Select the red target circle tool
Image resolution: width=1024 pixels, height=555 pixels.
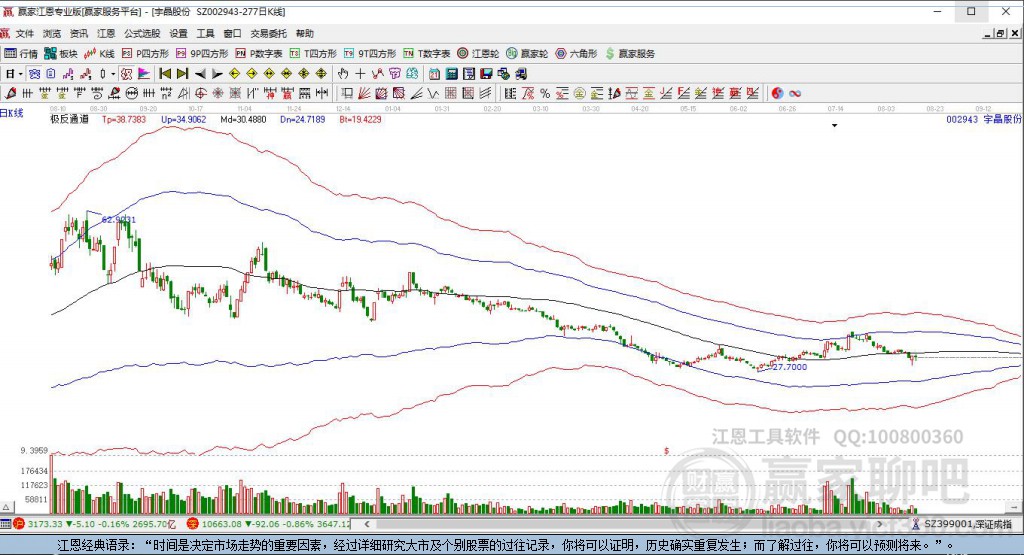coord(200,93)
